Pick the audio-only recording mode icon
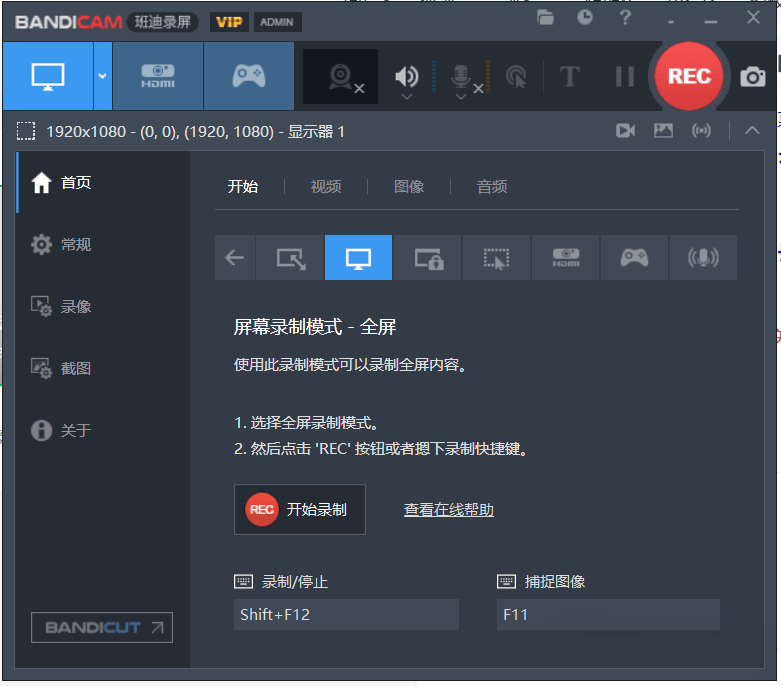The height and width of the screenshot is (686, 781). click(703, 258)
